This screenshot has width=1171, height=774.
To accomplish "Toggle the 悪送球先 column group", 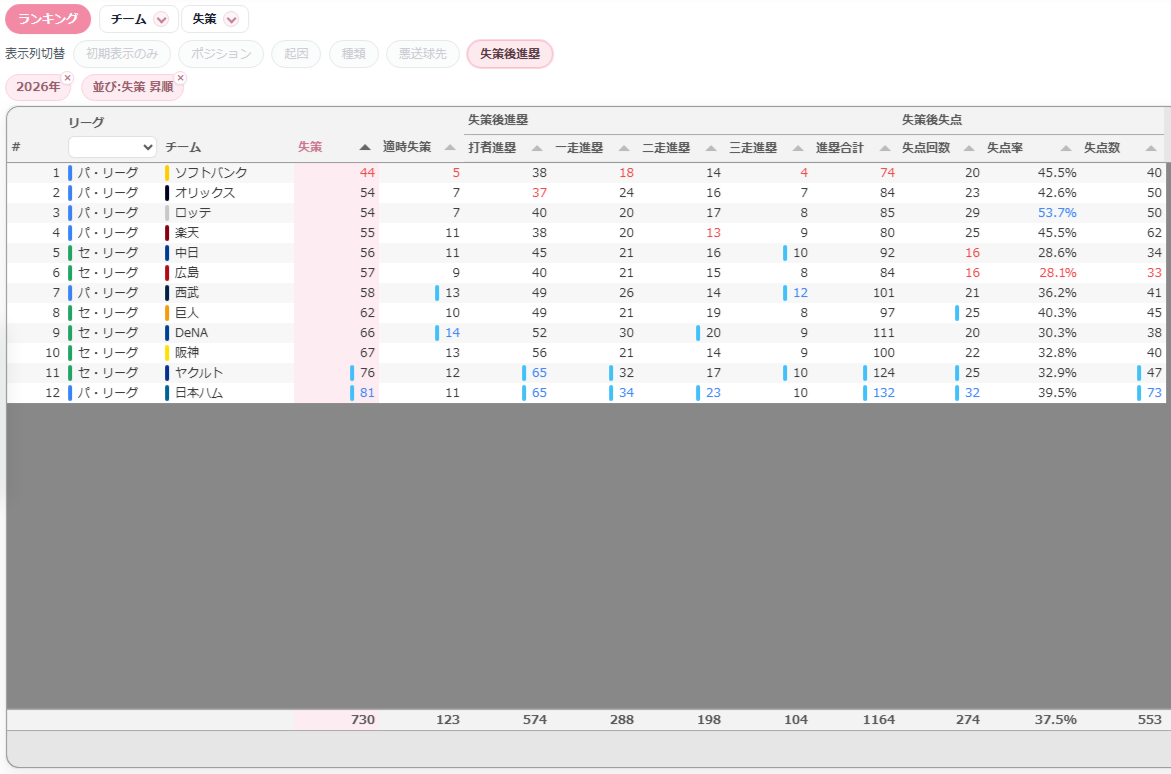I will 423,54.
